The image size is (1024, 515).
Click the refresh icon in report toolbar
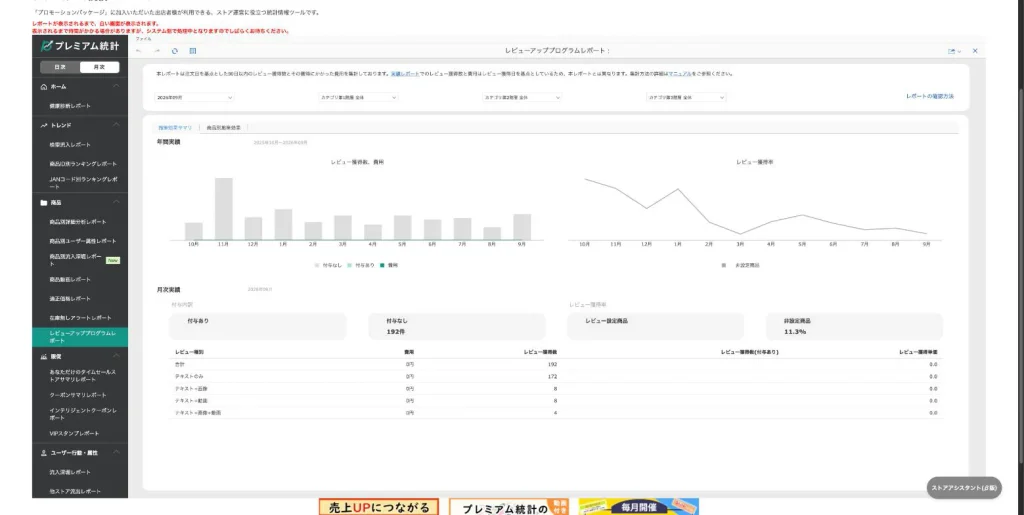(174, 51)
